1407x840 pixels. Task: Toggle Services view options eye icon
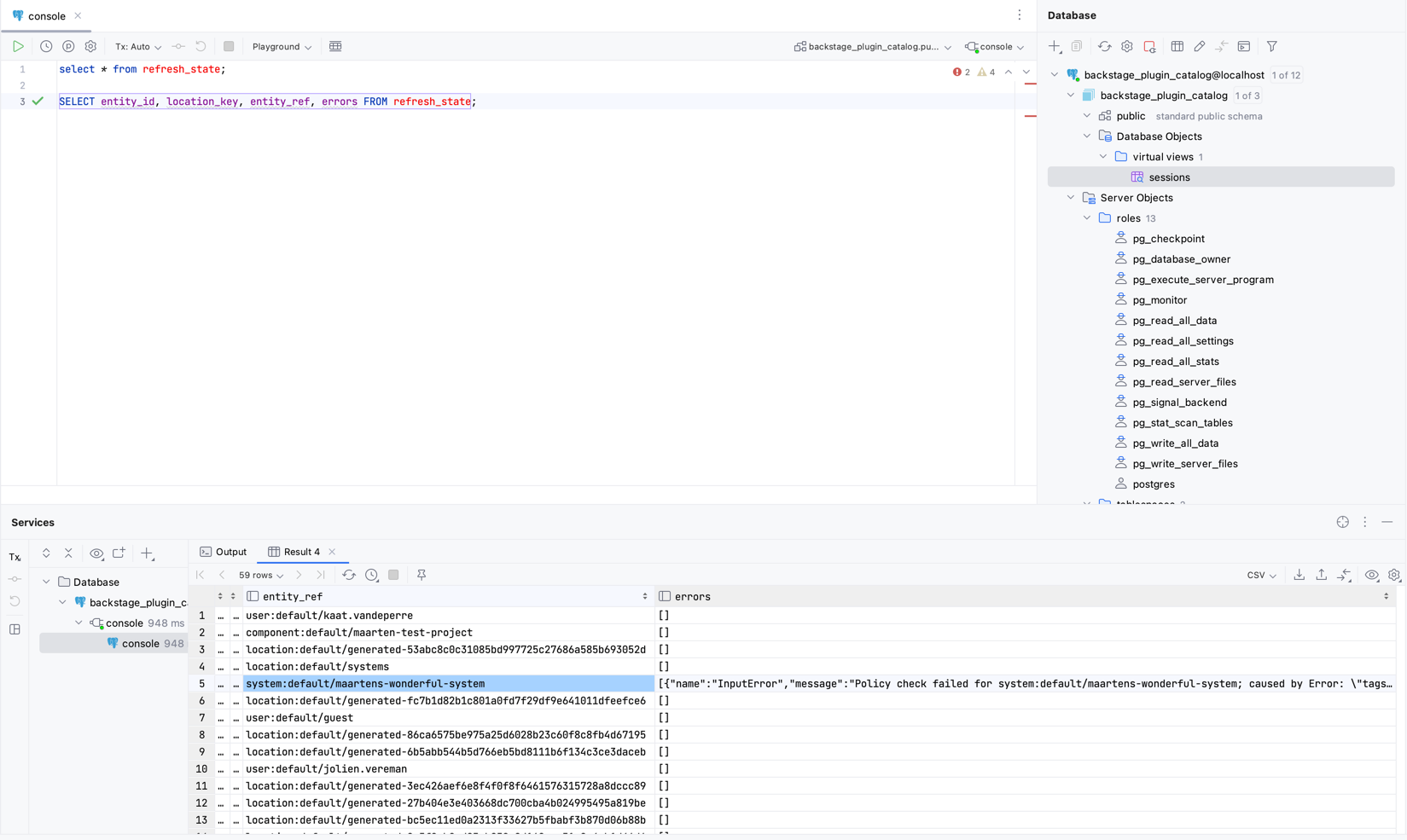[x=96, y=553]
